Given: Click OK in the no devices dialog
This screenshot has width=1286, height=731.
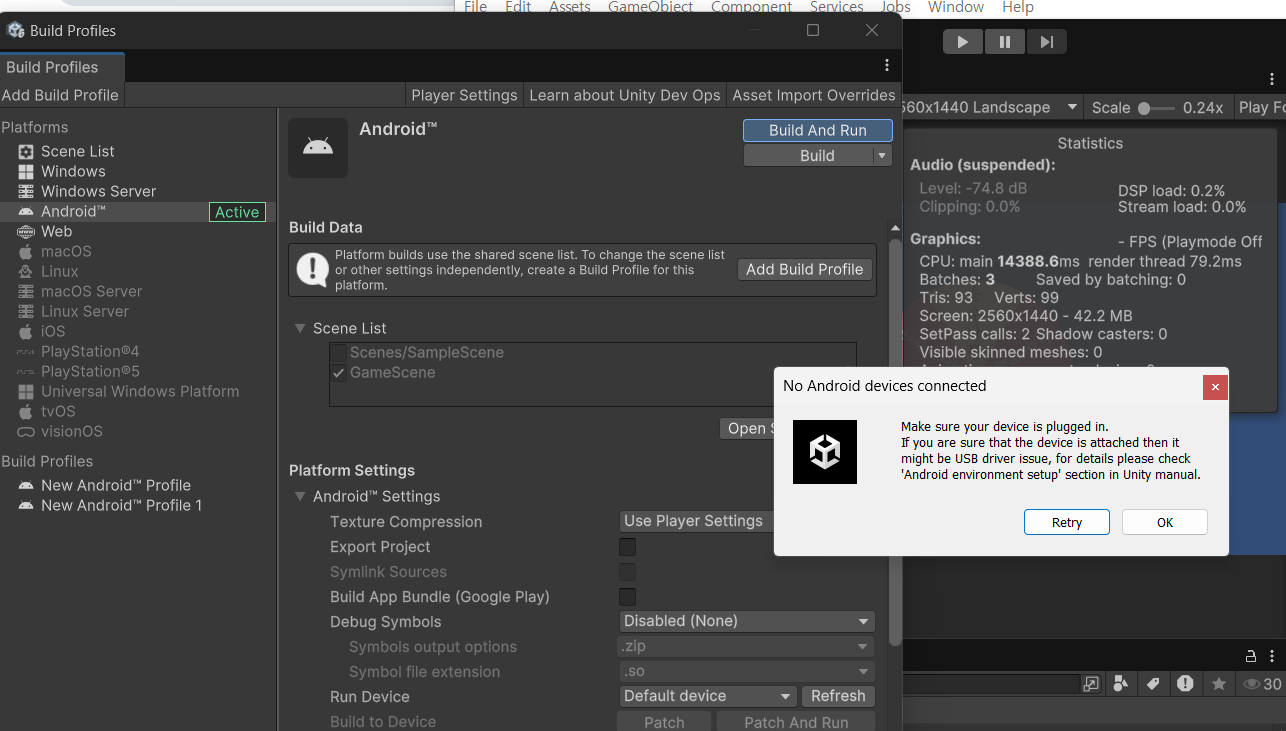Looking at the screenshot, I should 1165,522.
